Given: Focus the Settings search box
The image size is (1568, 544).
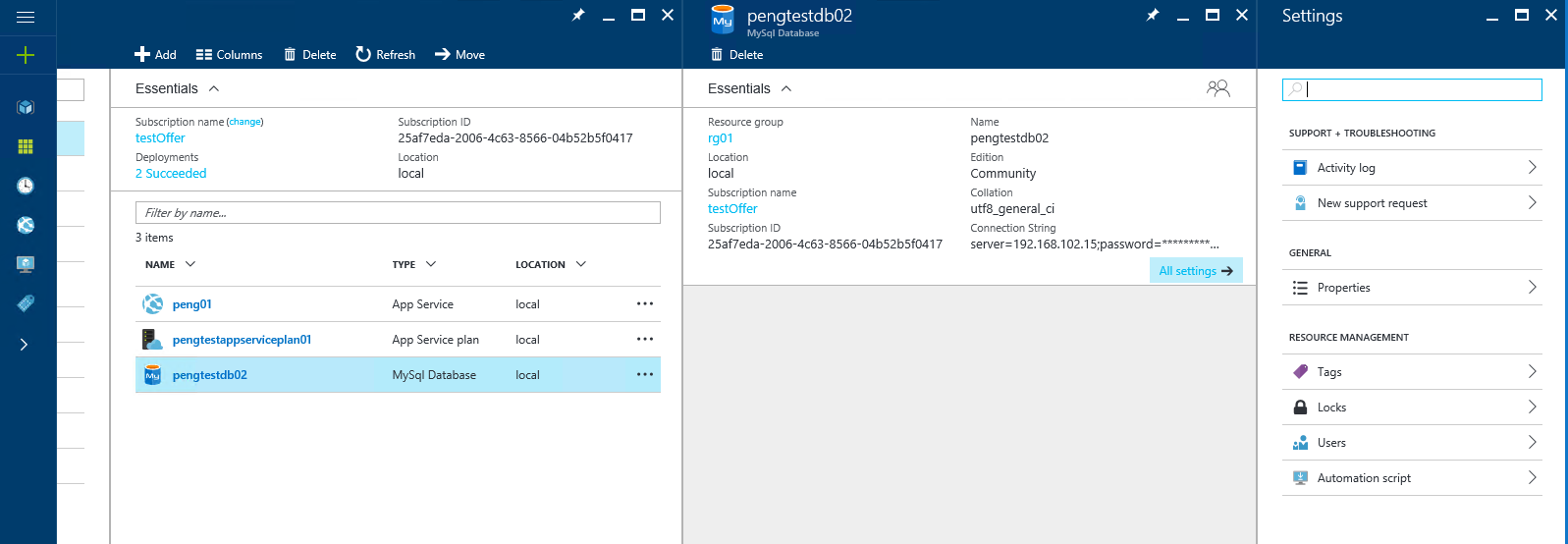Looking at the screenshot, I should [1412, 89].
